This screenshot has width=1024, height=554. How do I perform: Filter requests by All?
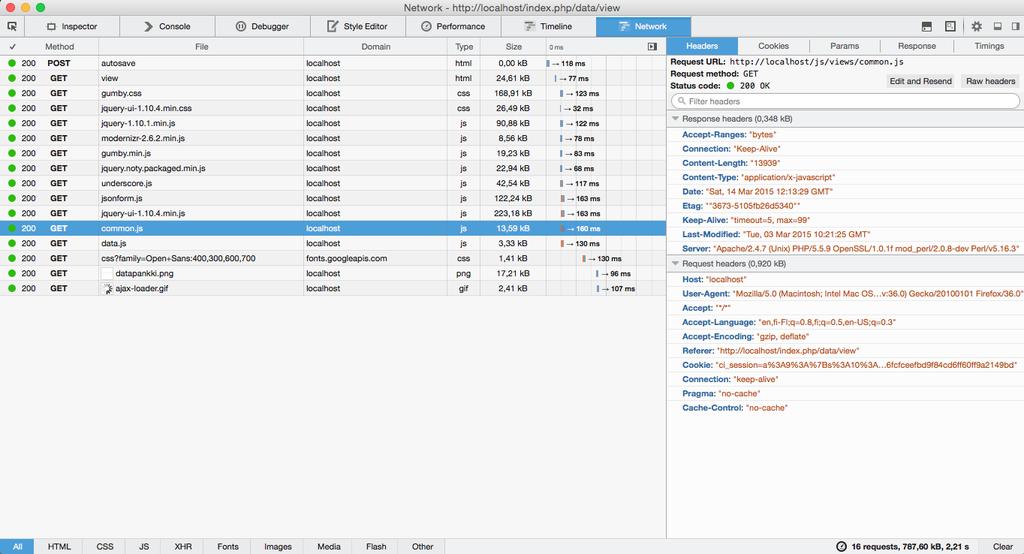[x=18, y=546]
